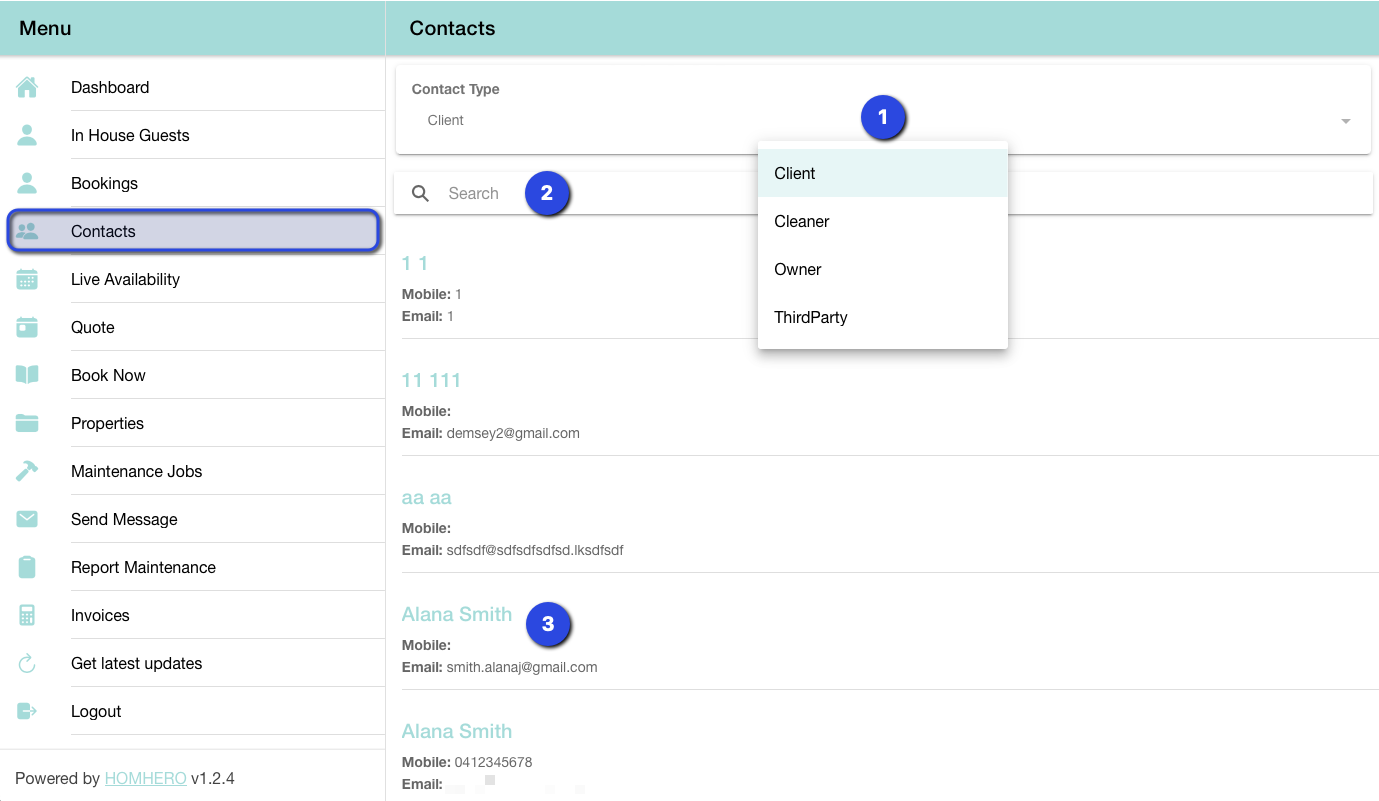Image resolution: width=1379 pixels, height=801 pixels.
Task: Click the Live Availability calendar icon
Action: 27,280
